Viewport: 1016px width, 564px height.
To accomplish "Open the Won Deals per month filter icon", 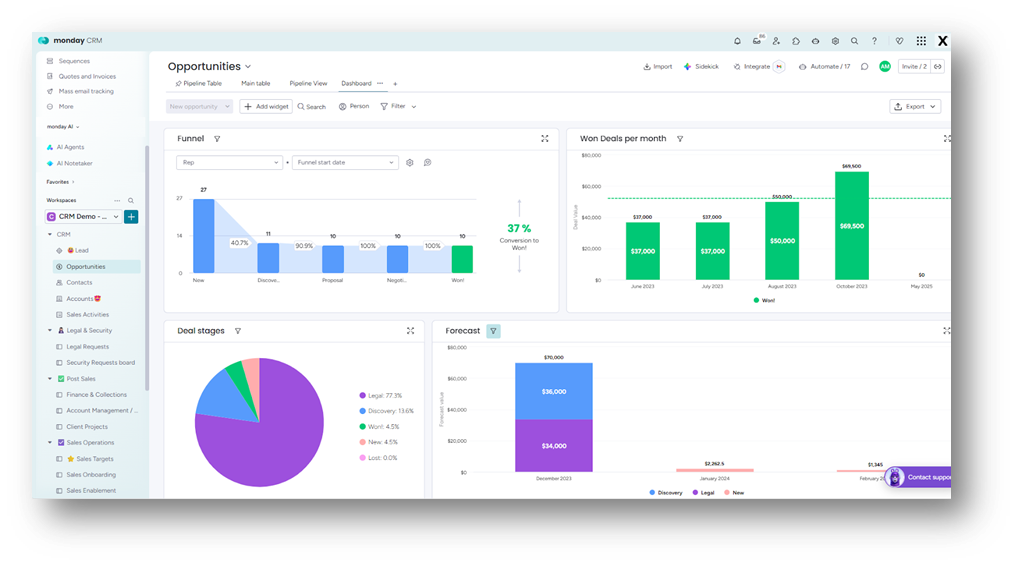I will tap(680, 139).
